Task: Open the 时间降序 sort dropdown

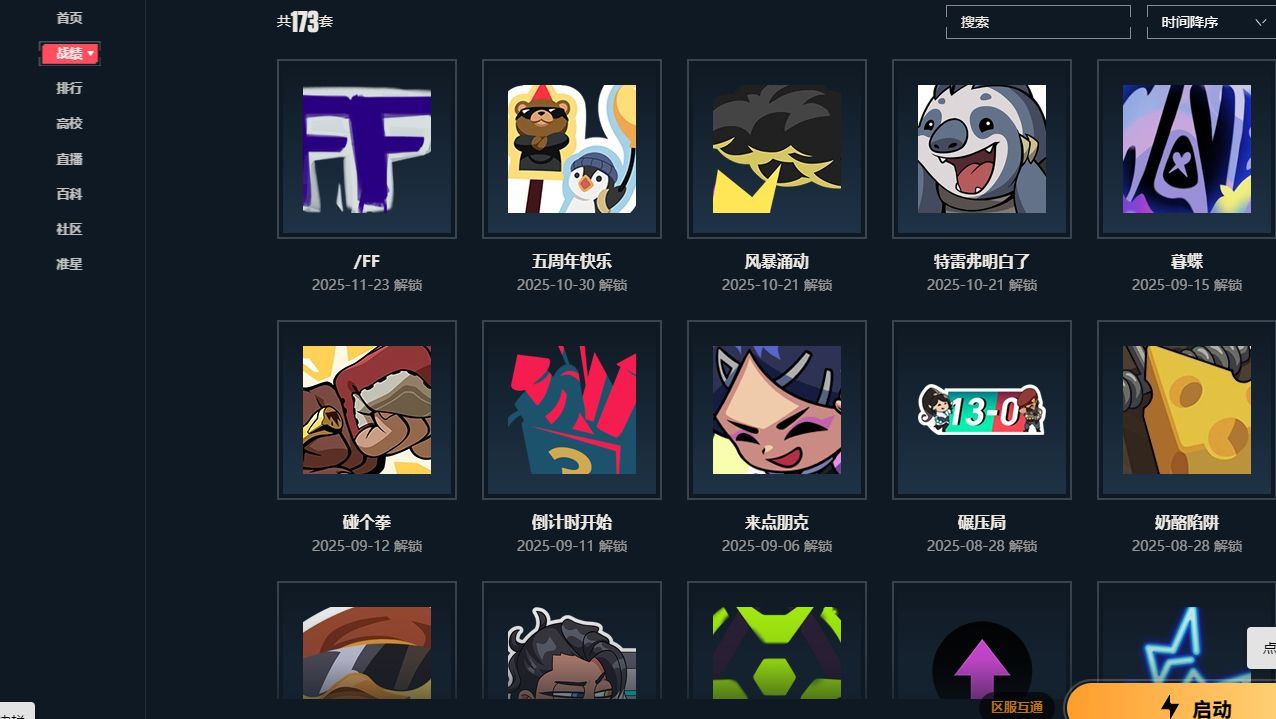Action: [x=1211, y=22]
